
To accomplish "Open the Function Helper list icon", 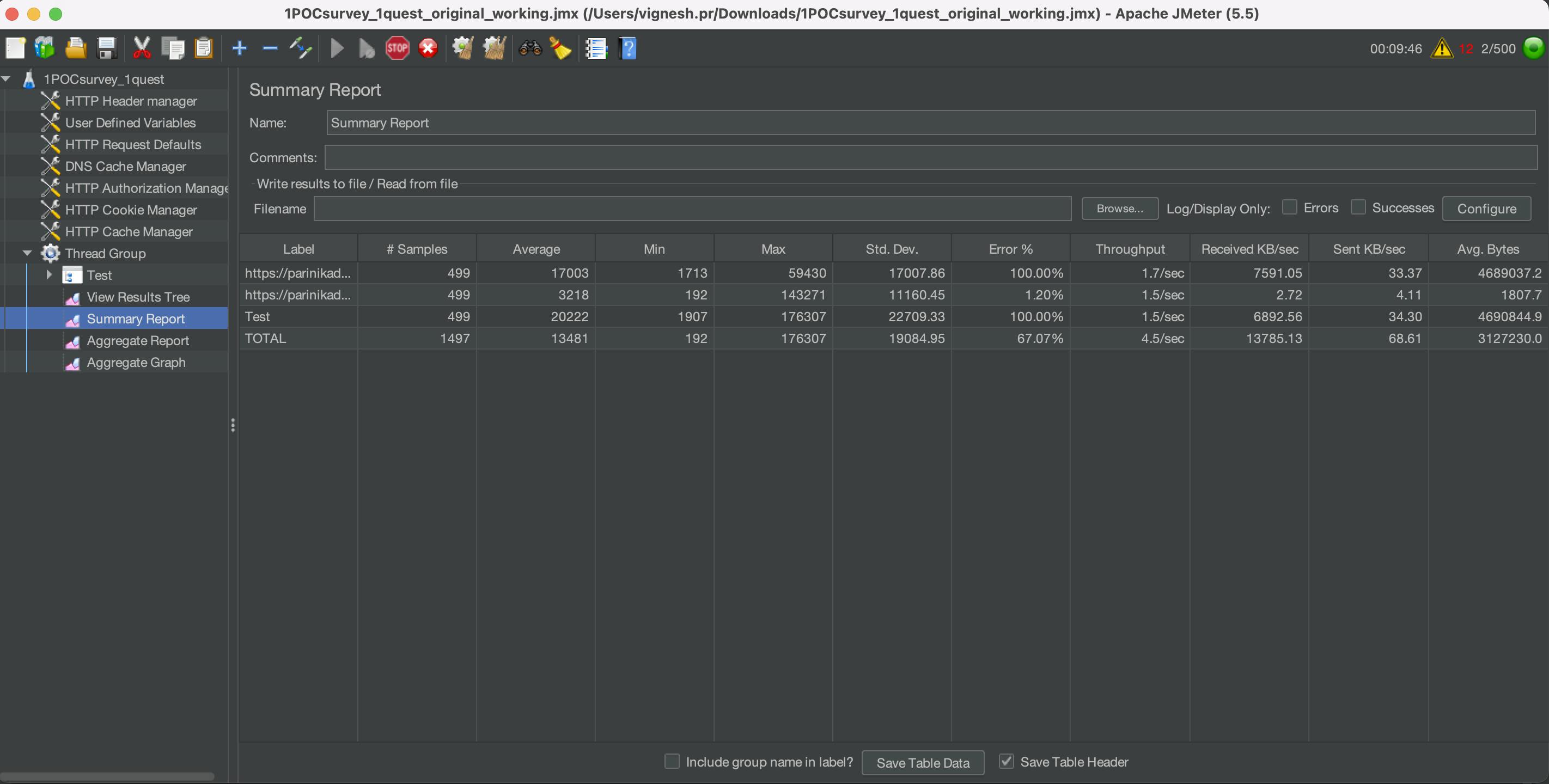I will pos(596,48).
